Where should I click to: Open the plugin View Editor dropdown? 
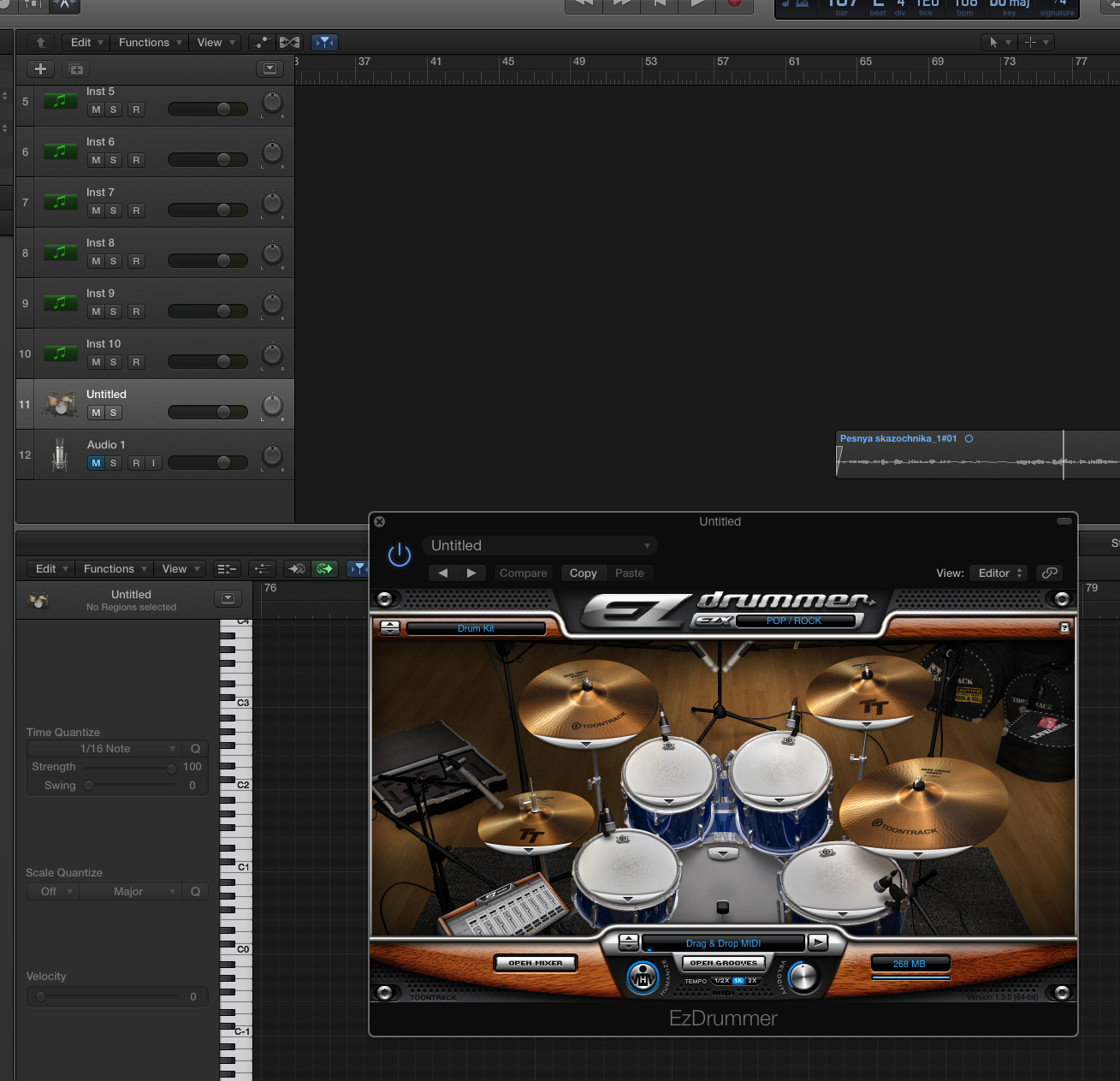(999, 573)
